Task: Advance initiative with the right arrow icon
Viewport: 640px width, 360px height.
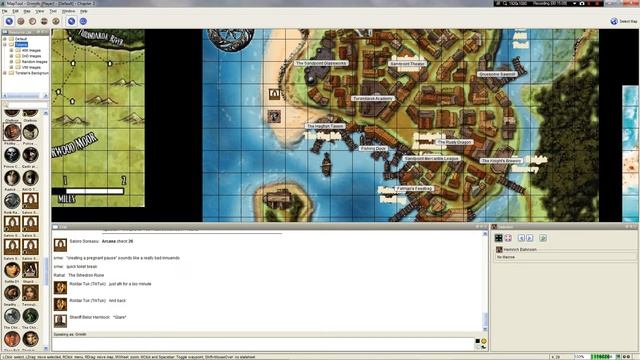Action: (529, 238)
